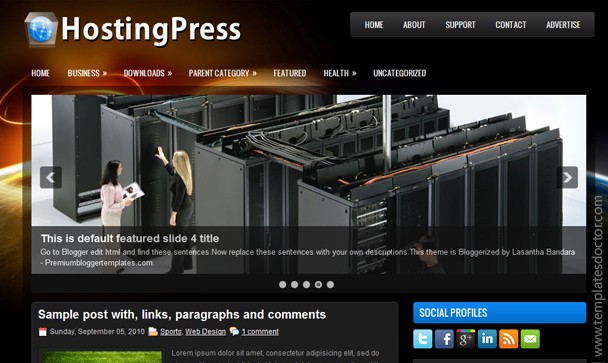Viewport: 608px width, 363px height.
Task: Expand the Business category menu
Action: (x=87, y=73)
